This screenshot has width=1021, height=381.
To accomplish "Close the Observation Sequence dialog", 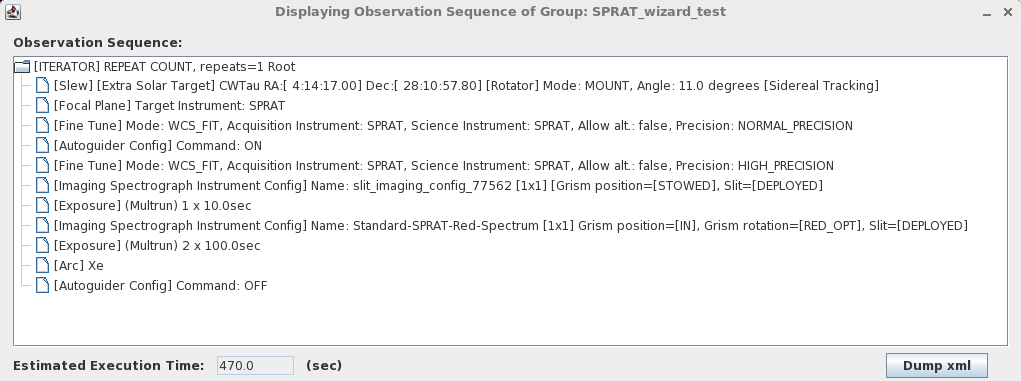I will 1007,12.
